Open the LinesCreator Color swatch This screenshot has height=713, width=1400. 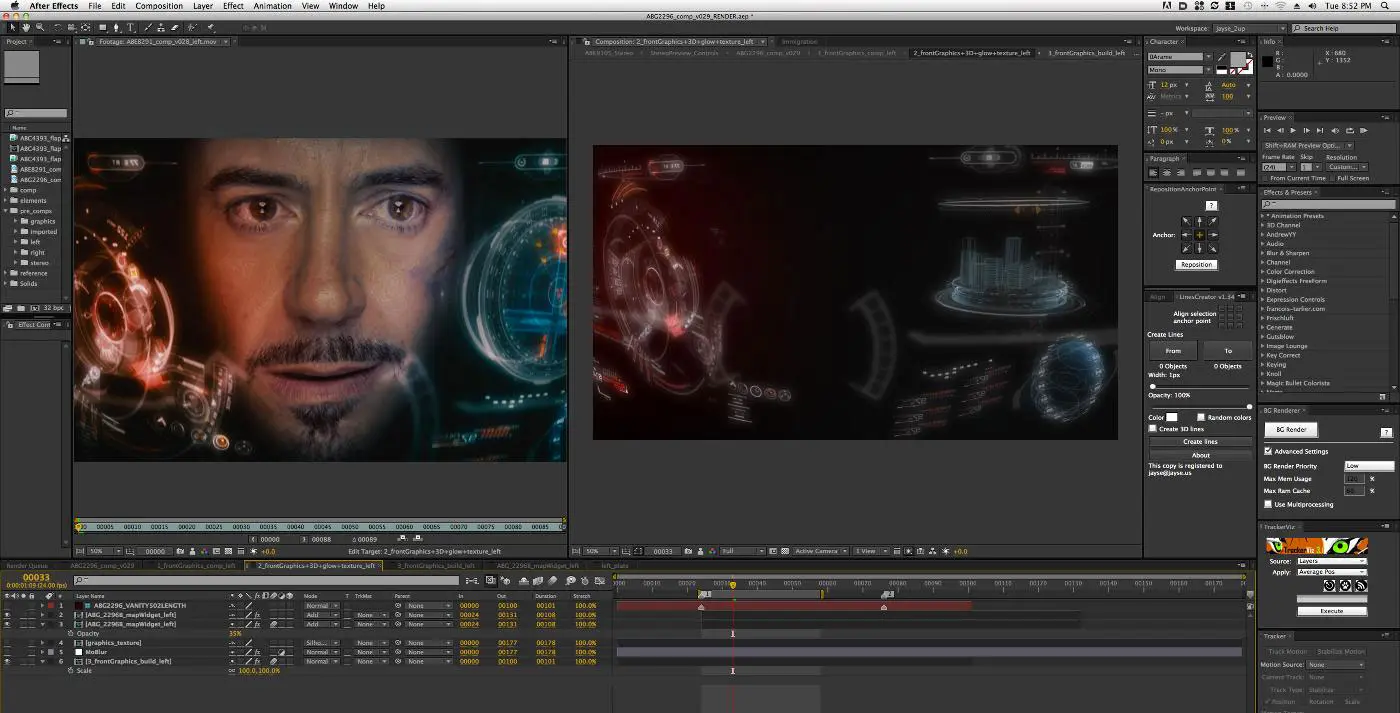[1172, 417]
